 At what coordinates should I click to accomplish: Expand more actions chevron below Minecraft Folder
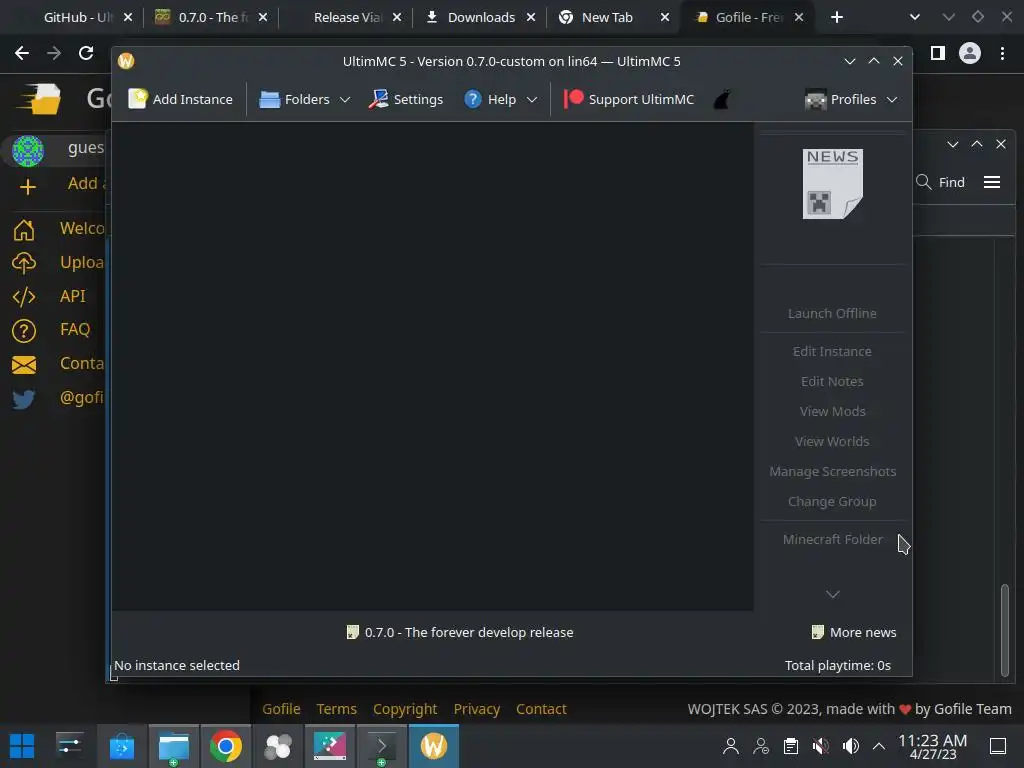(833, 594)
